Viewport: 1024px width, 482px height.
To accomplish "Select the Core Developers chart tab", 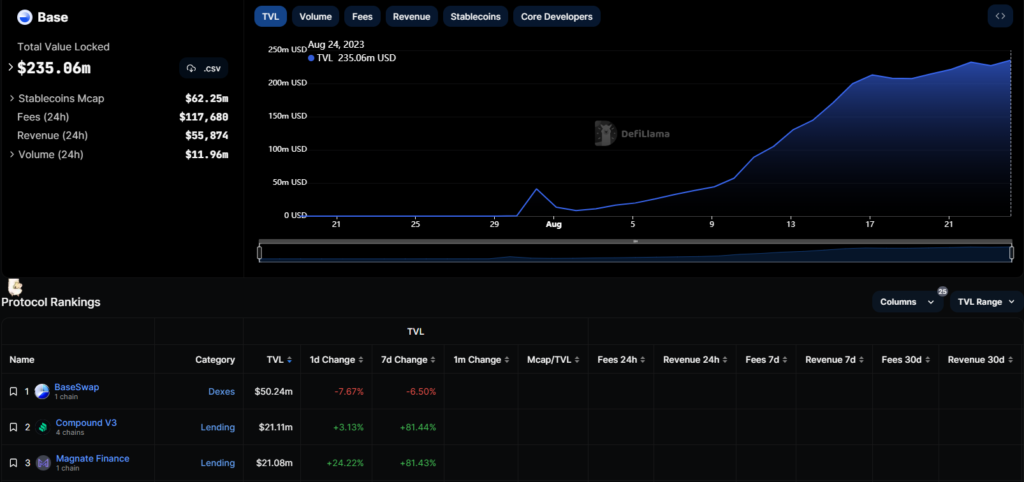I will 557,17.
